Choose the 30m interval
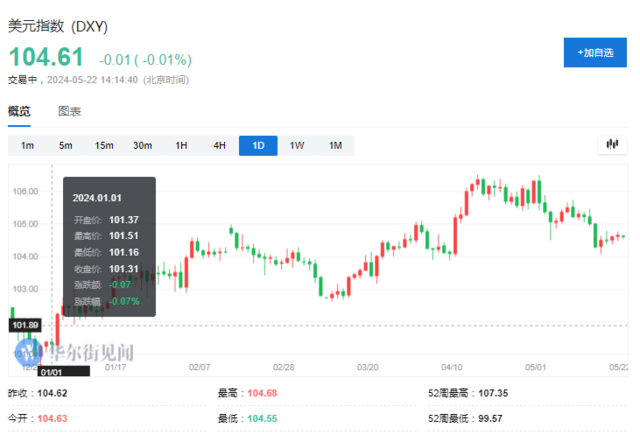This screenshot has height=442, width=640. (143, 146)
